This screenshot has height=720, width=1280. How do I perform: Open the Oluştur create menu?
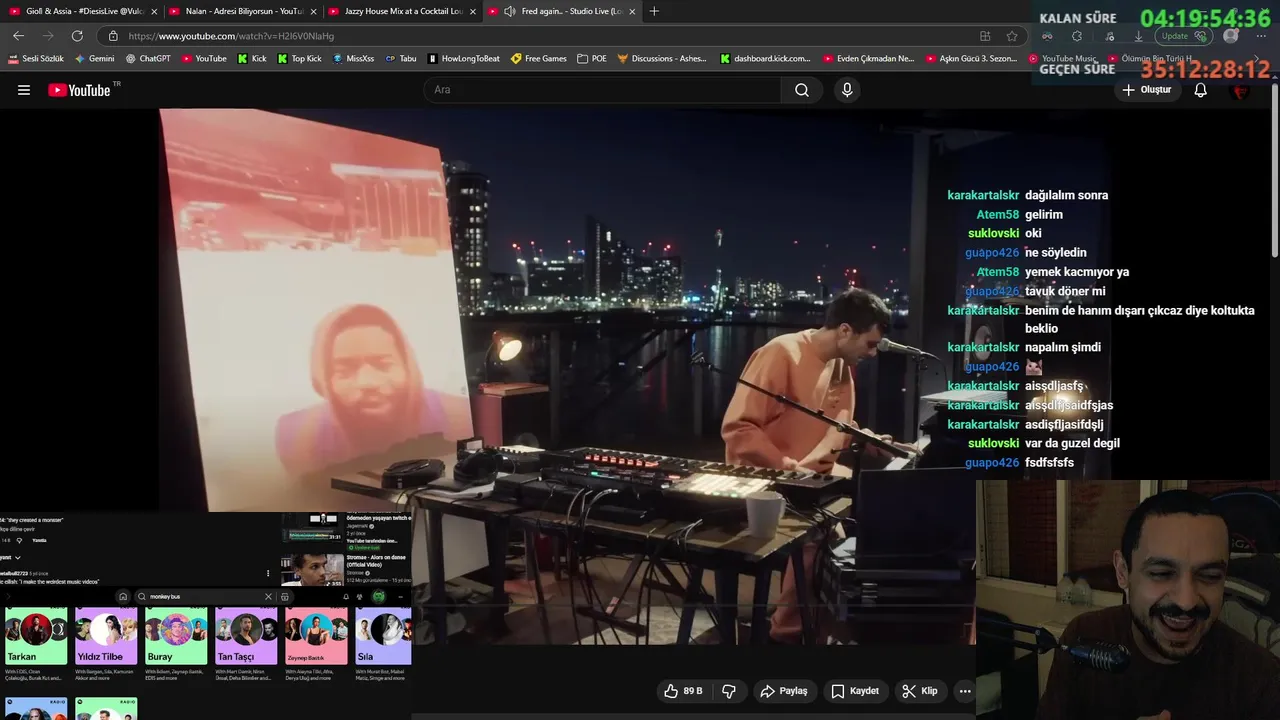coord(1146,90)
